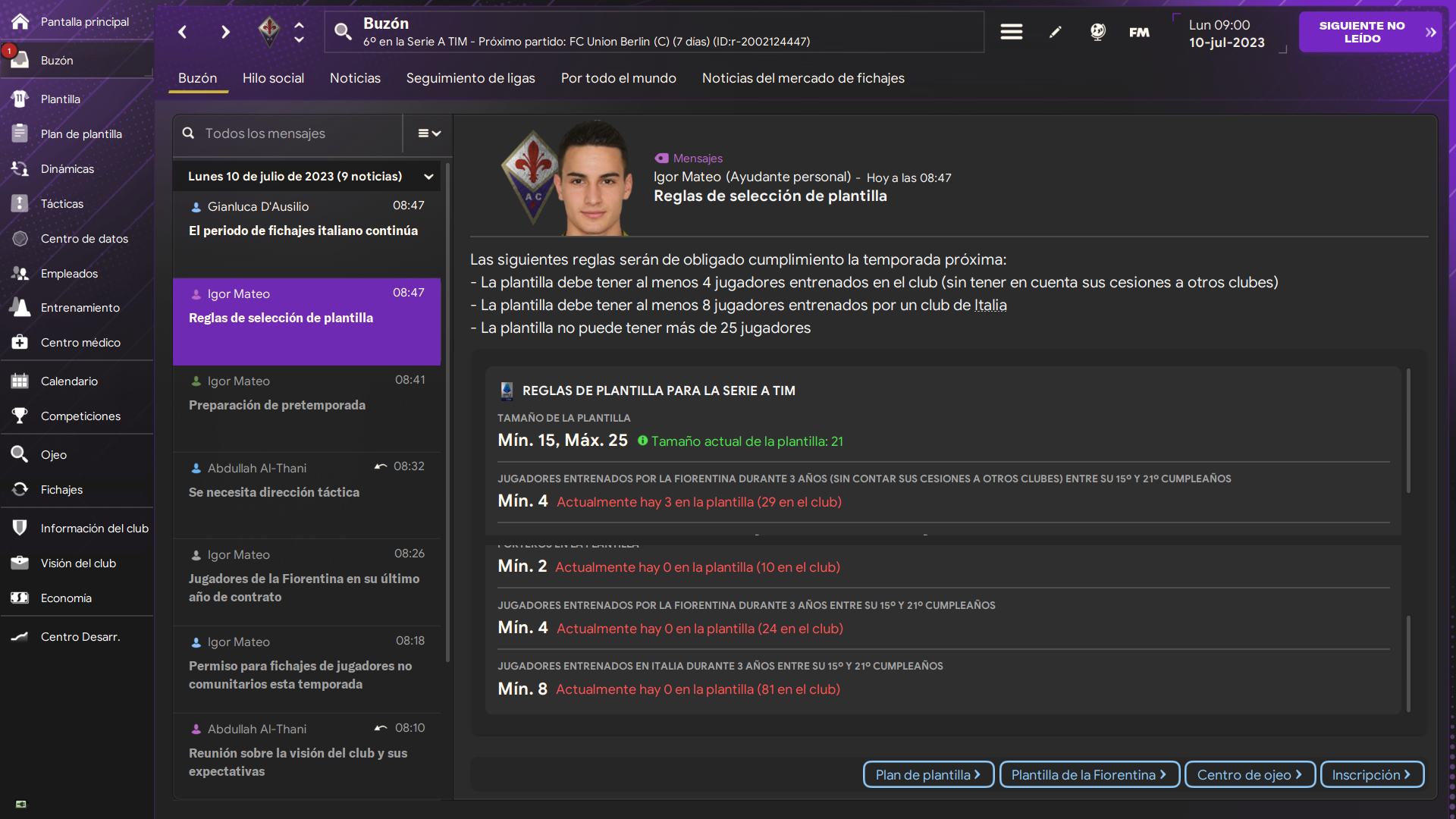Open message filter dropdown in inbox

429,133
